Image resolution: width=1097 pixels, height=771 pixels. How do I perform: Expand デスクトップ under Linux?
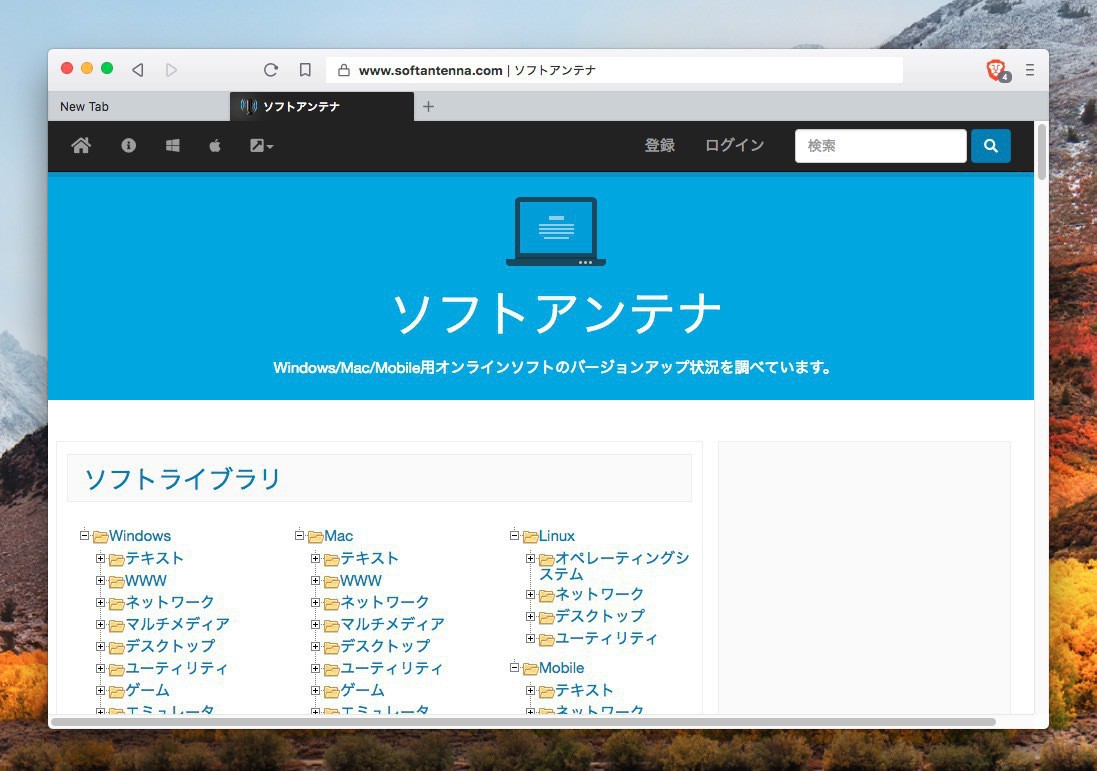530,616
